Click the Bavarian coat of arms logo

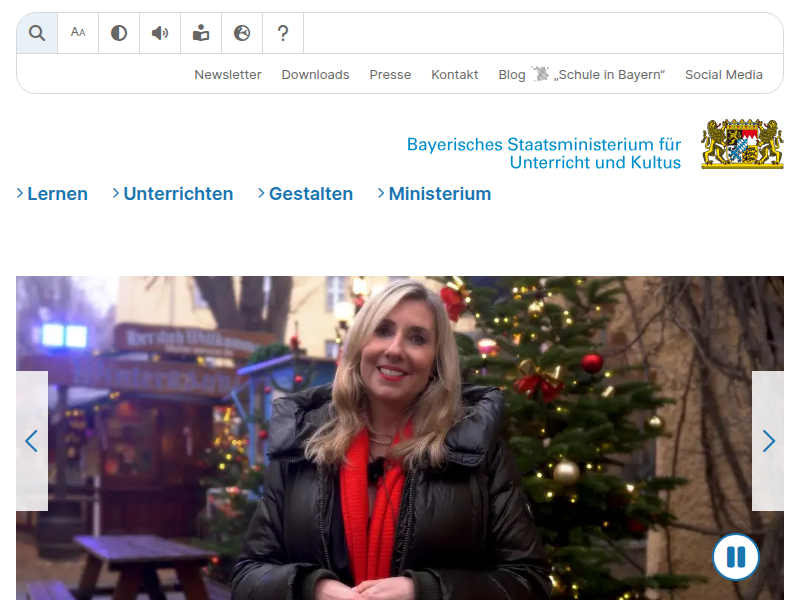pyautogui.click(x=742, y=144)
